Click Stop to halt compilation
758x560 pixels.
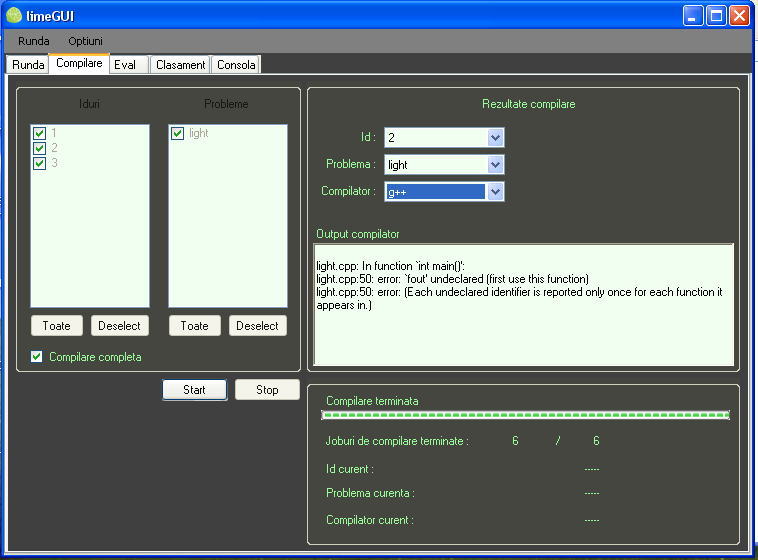(267, 390)
